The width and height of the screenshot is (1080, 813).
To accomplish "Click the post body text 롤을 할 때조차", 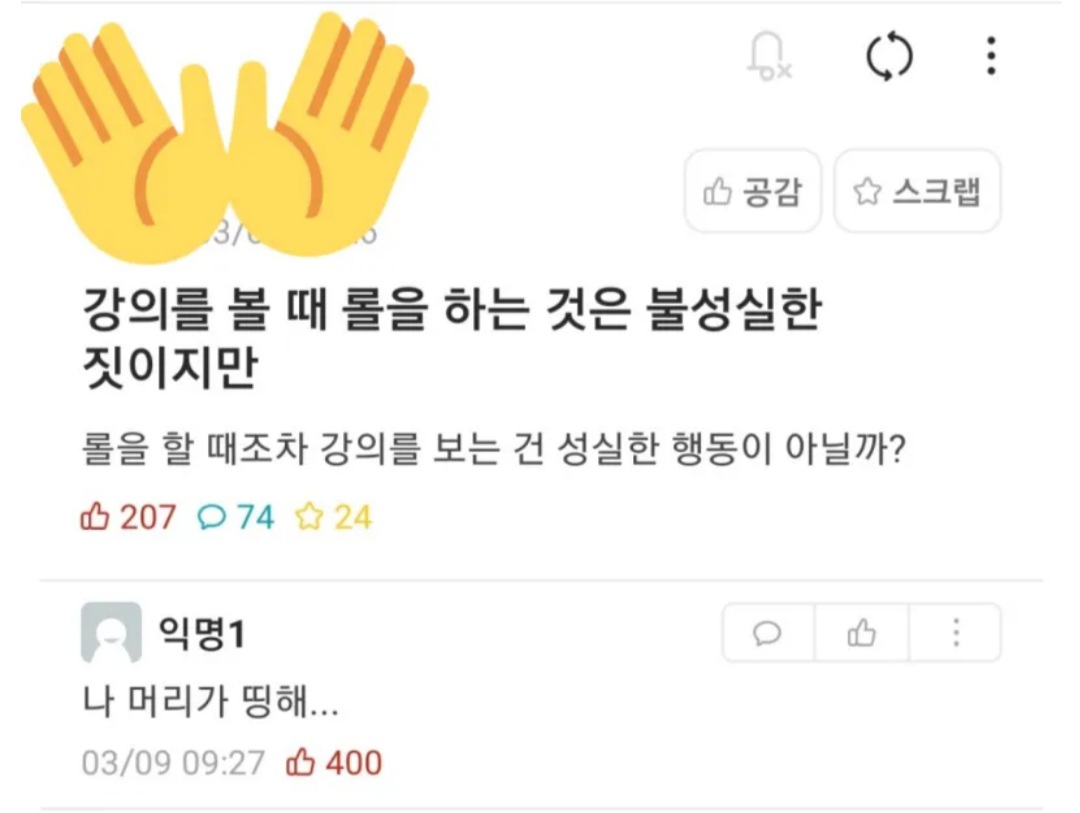I will pos(493,449).
